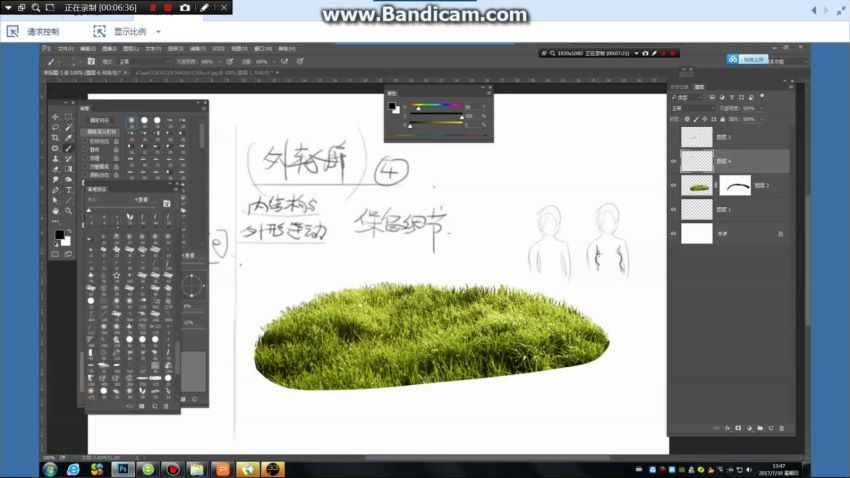Screen dimensions: 850x478
Task: Click 请求控制 request control button
Action: pyautogui.click(x=34, y=31)
